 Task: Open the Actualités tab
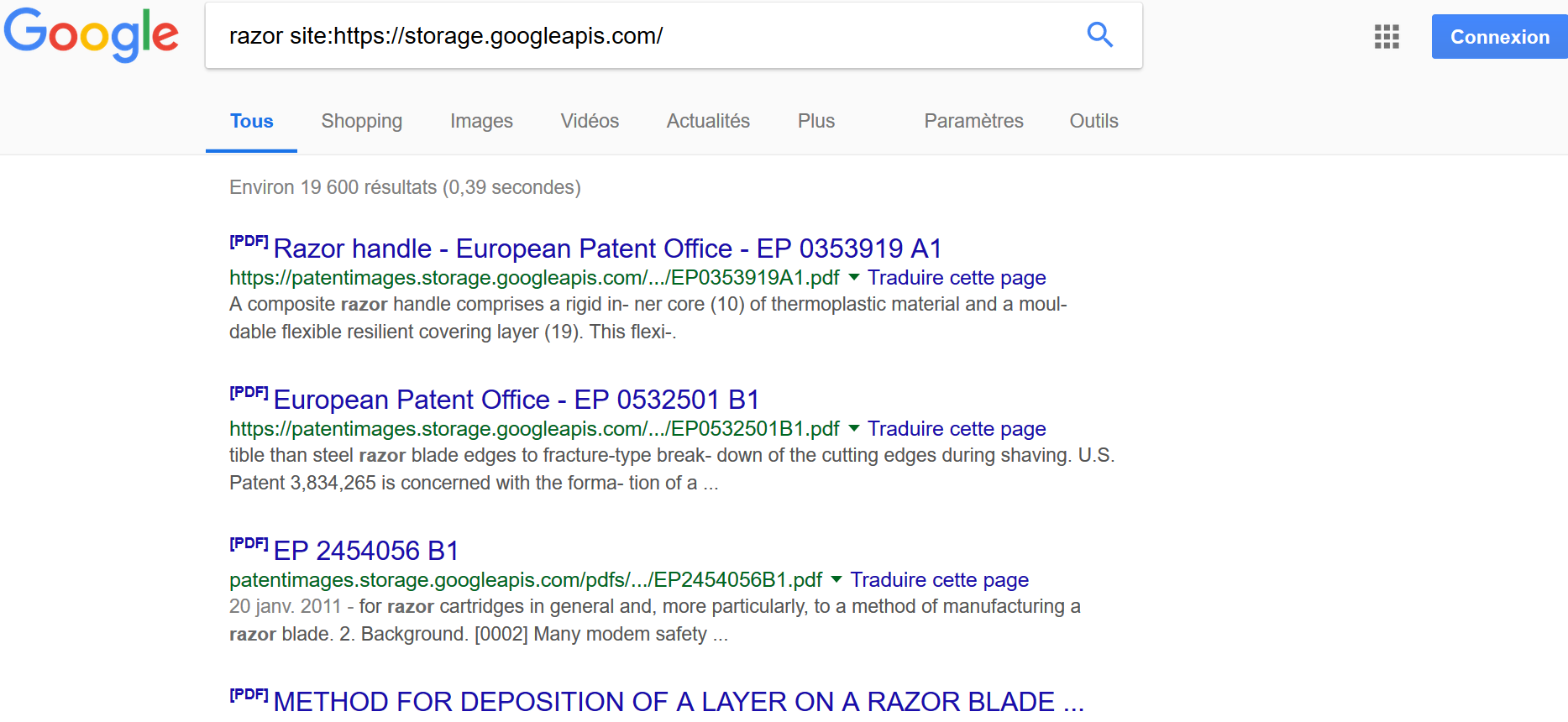(x=708, y=121)
